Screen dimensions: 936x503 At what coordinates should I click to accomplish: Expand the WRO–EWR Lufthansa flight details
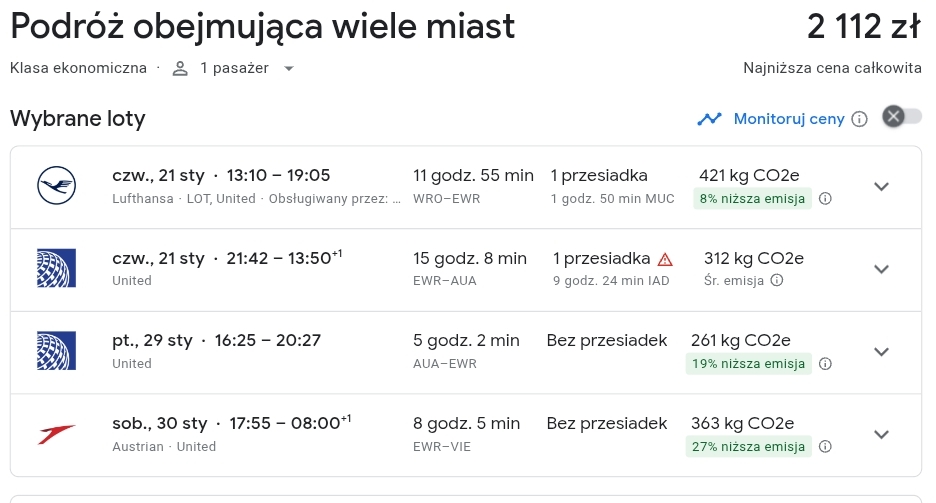pyautogui.click(x=881, y=187)
